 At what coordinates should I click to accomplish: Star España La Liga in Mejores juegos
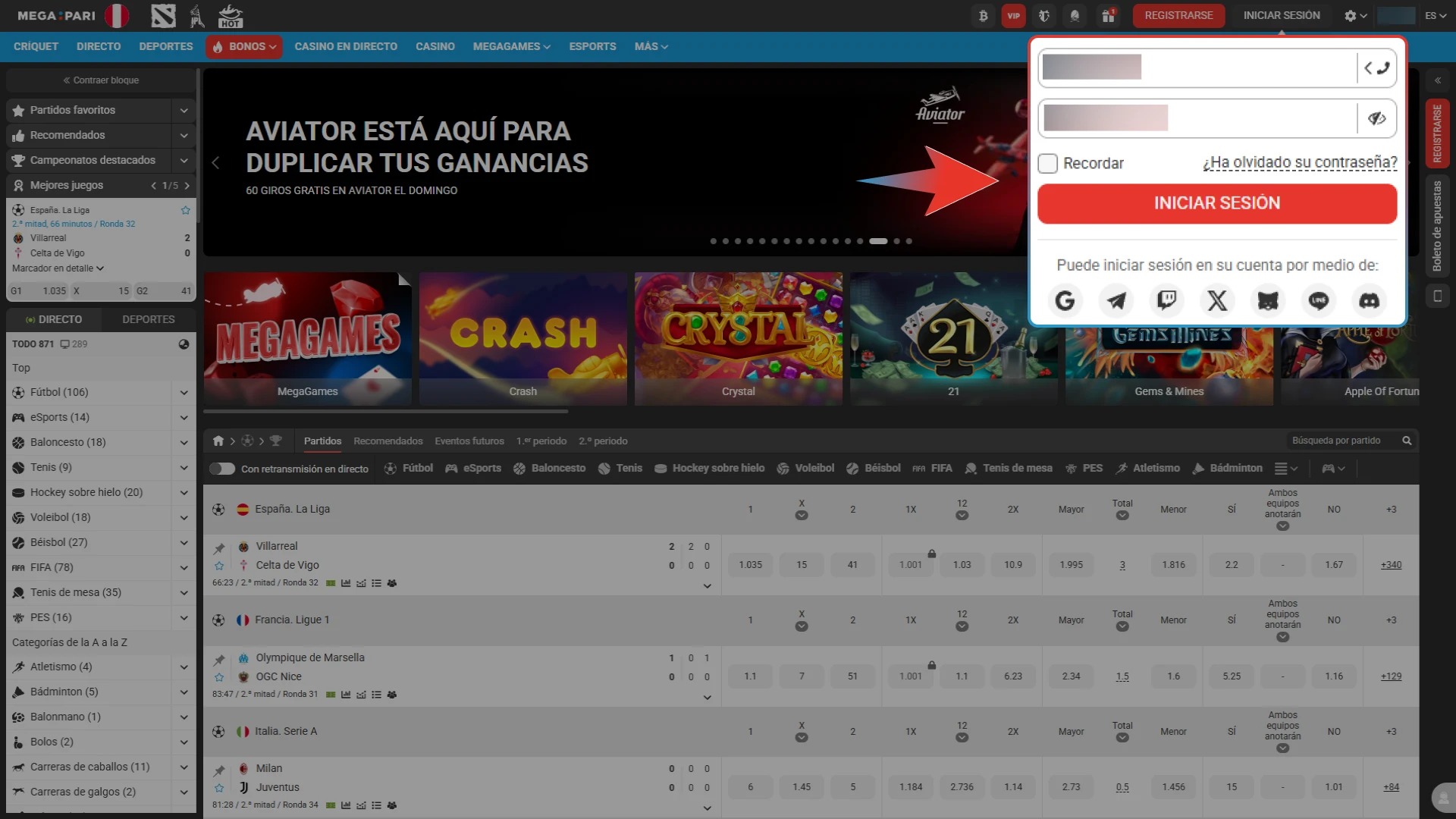pyautogui.click(x=186, y=210)
